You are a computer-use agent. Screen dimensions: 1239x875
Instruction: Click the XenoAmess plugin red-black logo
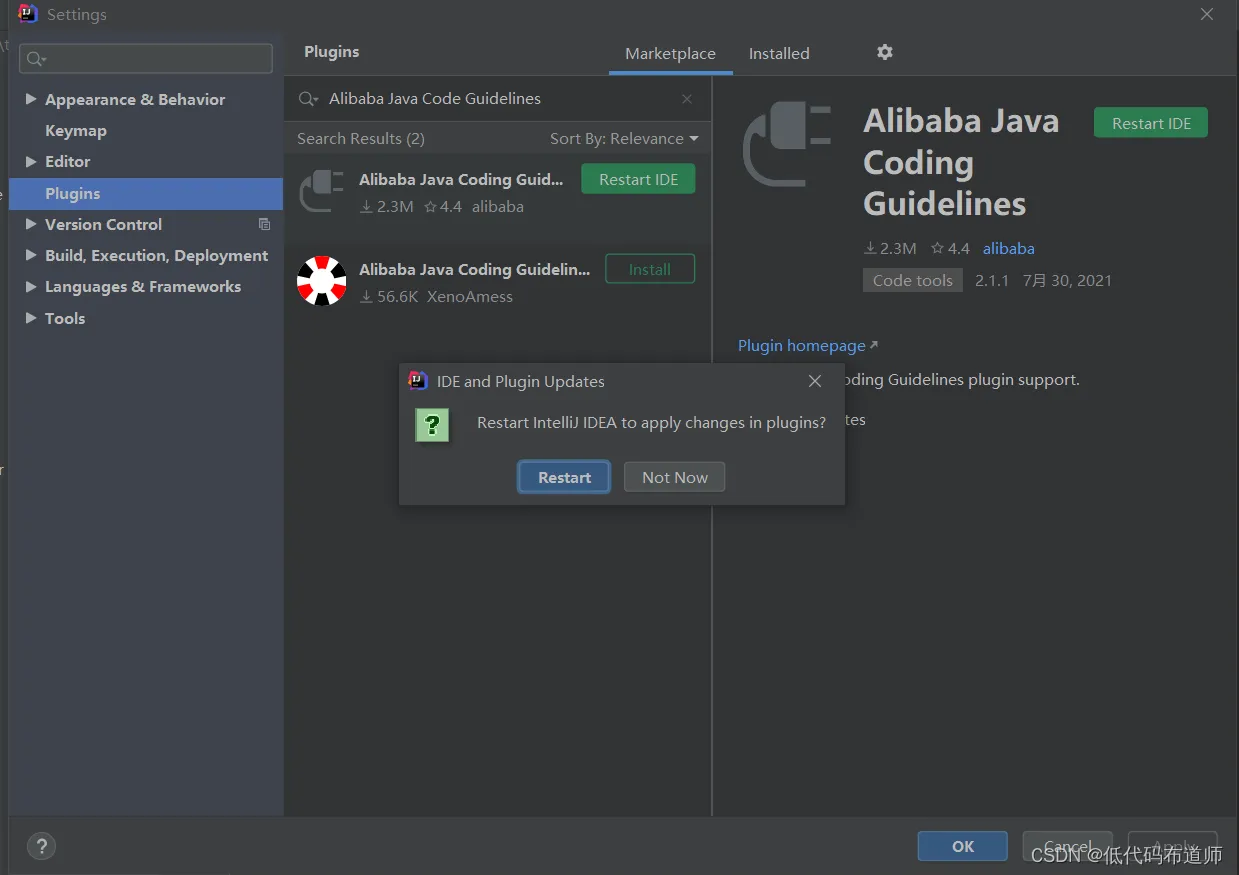point(322,281)
